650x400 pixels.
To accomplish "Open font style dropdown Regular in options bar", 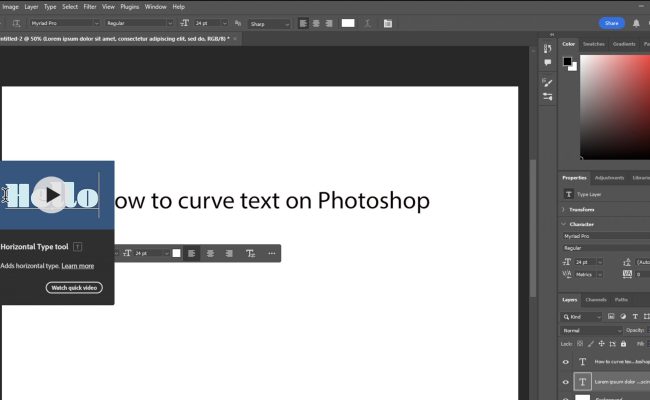I will tap(139, 23).
